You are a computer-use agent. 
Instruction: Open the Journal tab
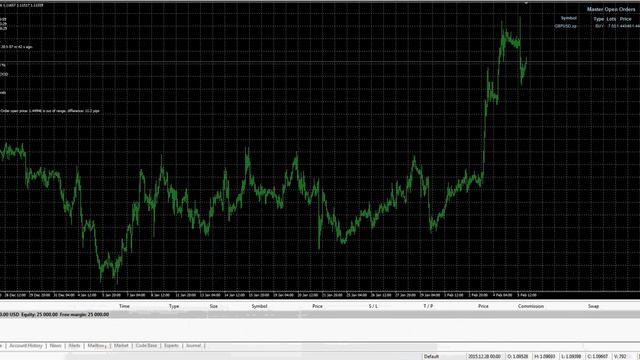click(x=193, y=346)
